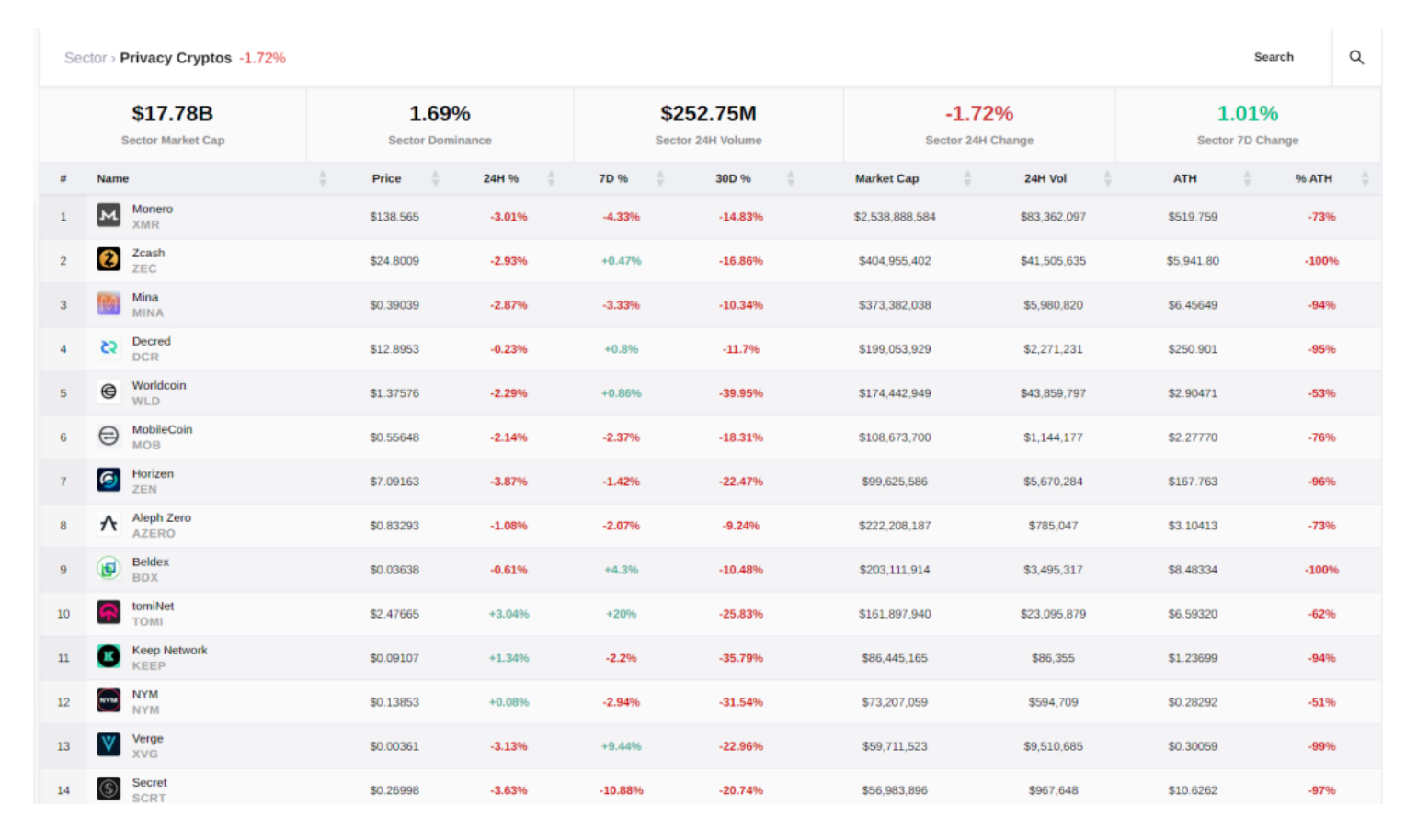Click Verge 7D change +9.44%

pyautogui.click(x=622, y=746)
